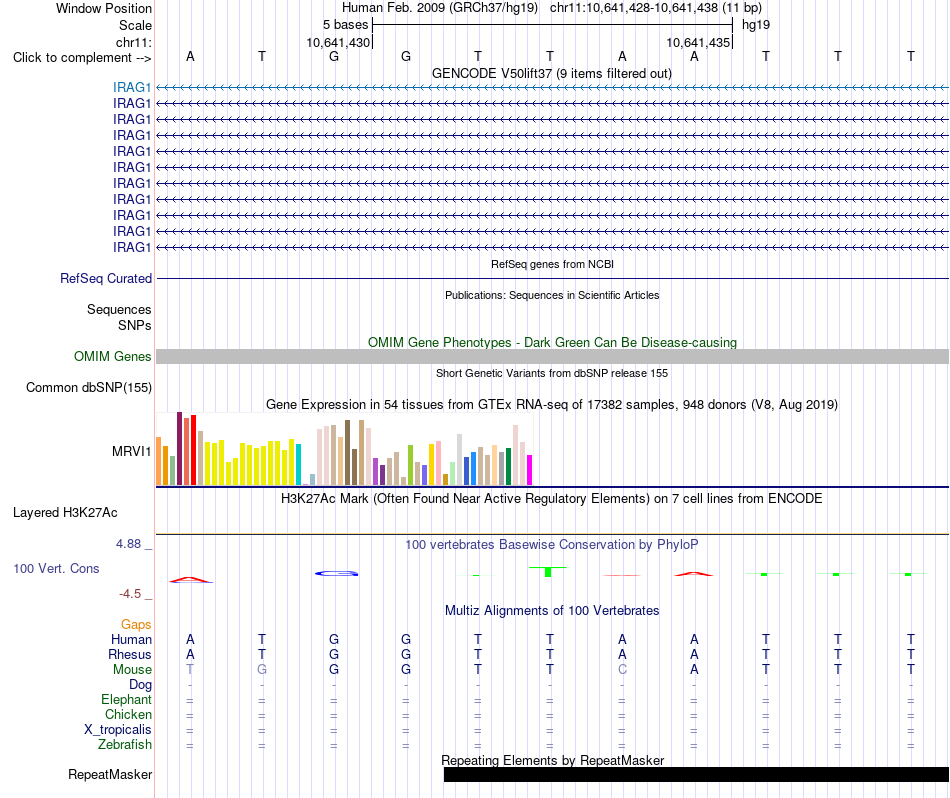Click the mismatched C base in the Mouse row
950x798 pixels.
point(622,670)
